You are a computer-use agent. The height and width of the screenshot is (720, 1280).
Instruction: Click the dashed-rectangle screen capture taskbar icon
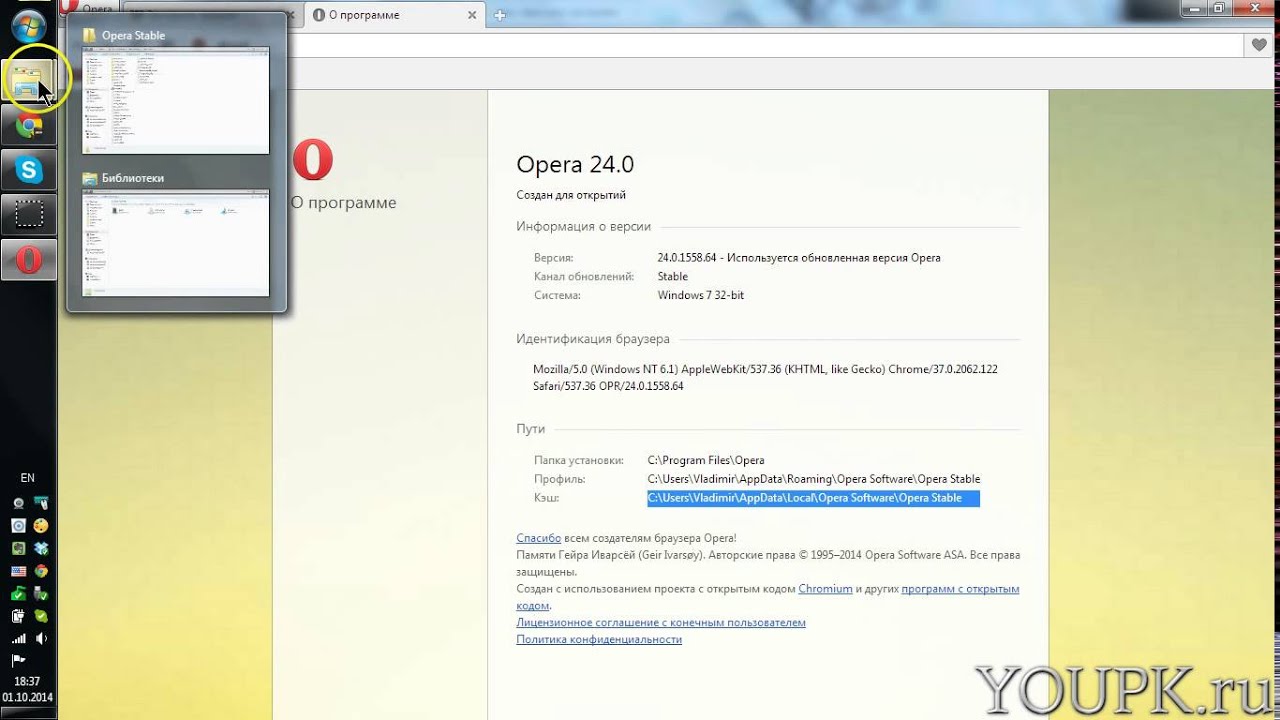(28, 214)
